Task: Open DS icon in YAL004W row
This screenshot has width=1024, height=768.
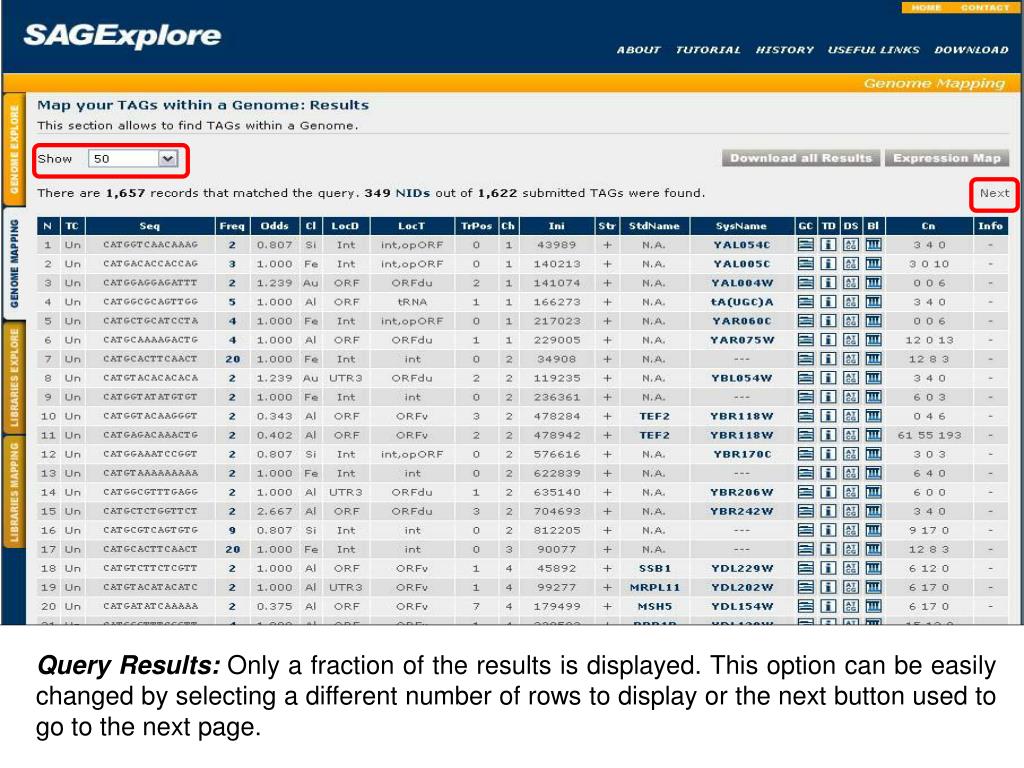Action: click(850, 283)
